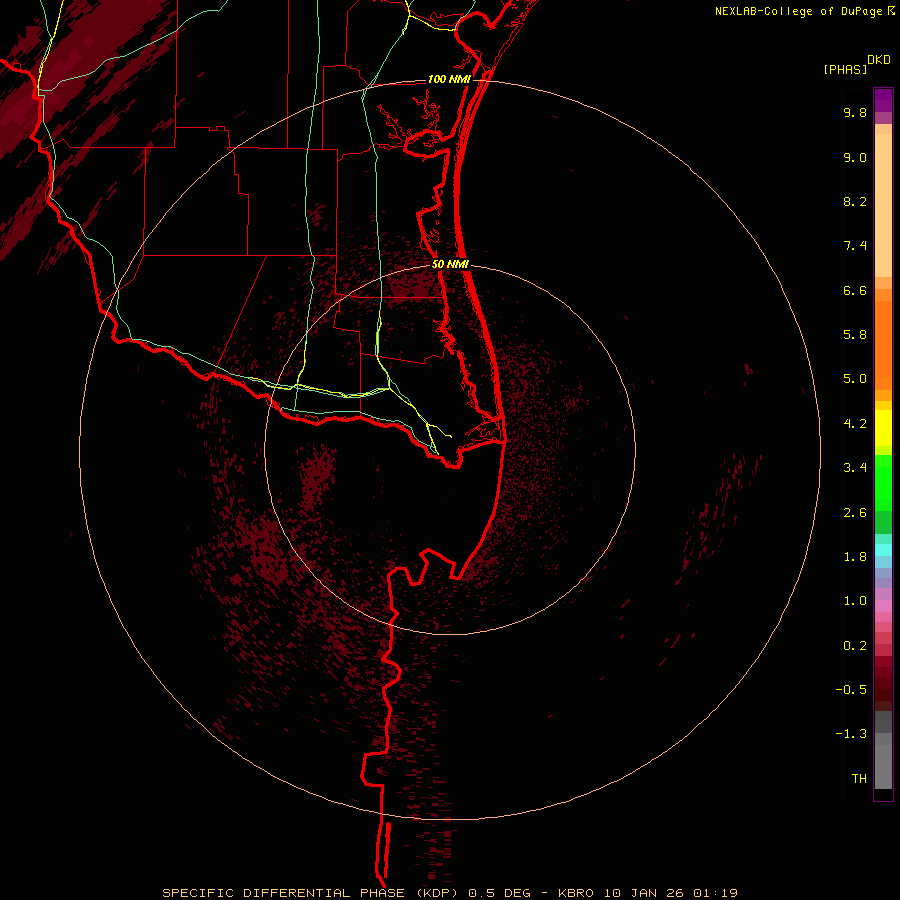Click the 6.6 color scale value
This screenshot has width=900, height=900.
point(855,290)
